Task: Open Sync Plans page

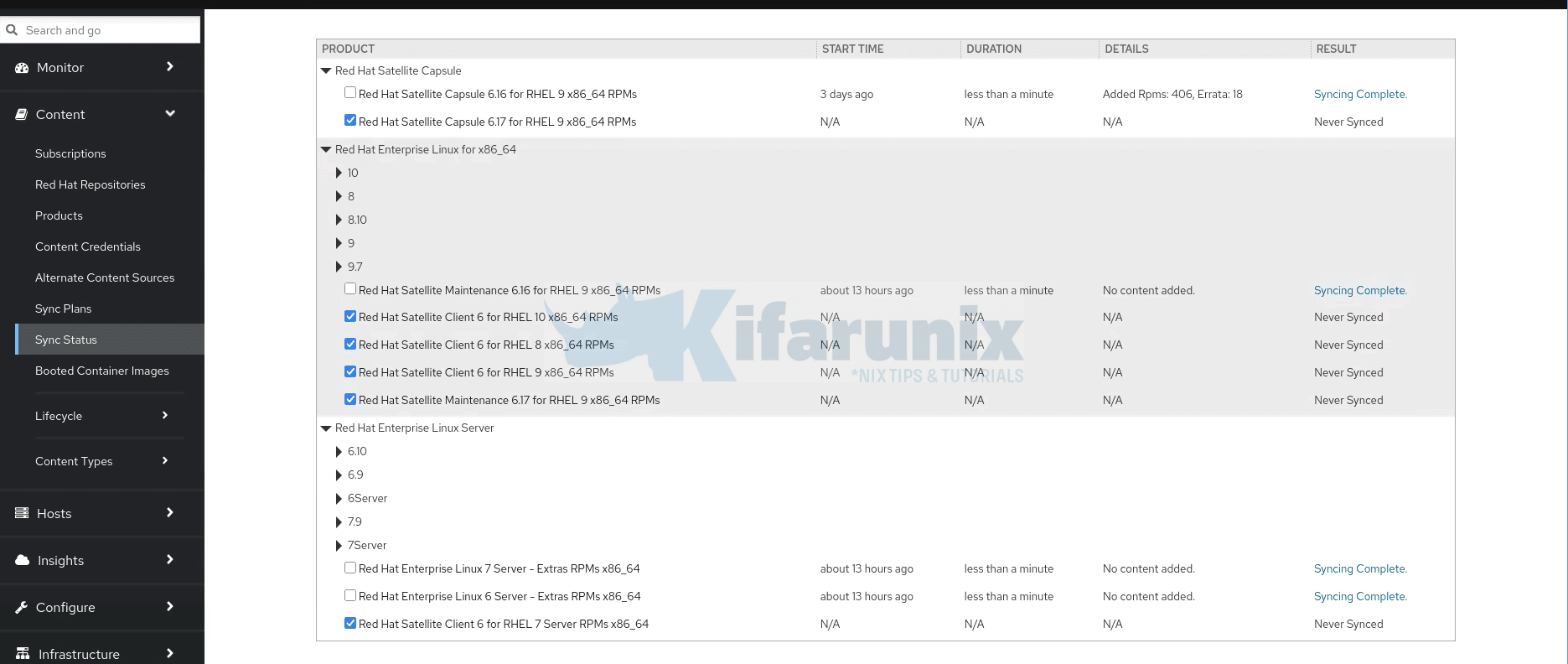Action: coord(64,309)
